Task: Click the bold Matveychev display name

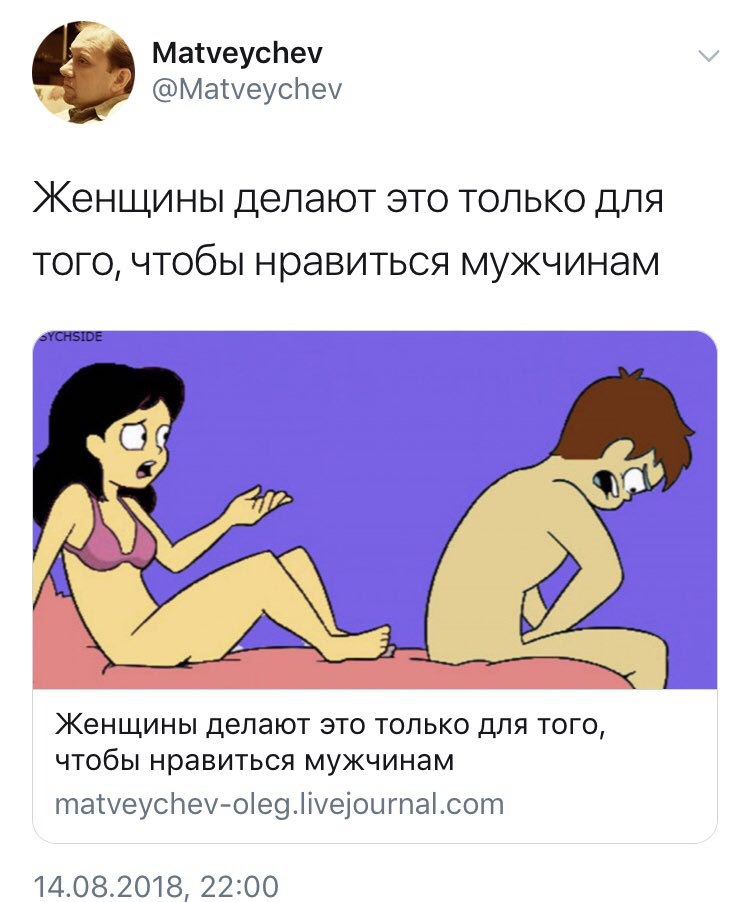Action: point(238,53)
